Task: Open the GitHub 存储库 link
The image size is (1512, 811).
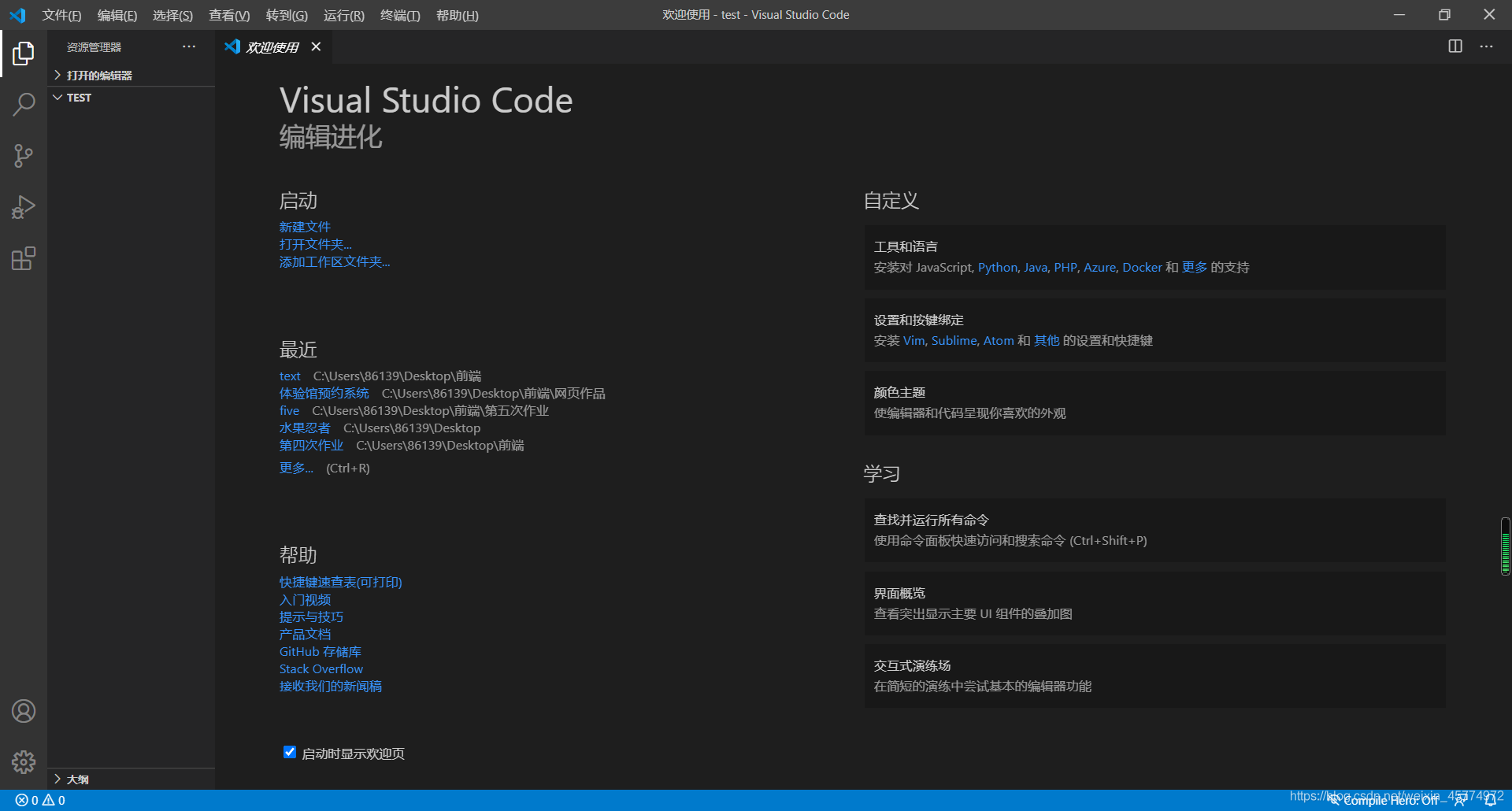Action: click(x=321, y=651)
